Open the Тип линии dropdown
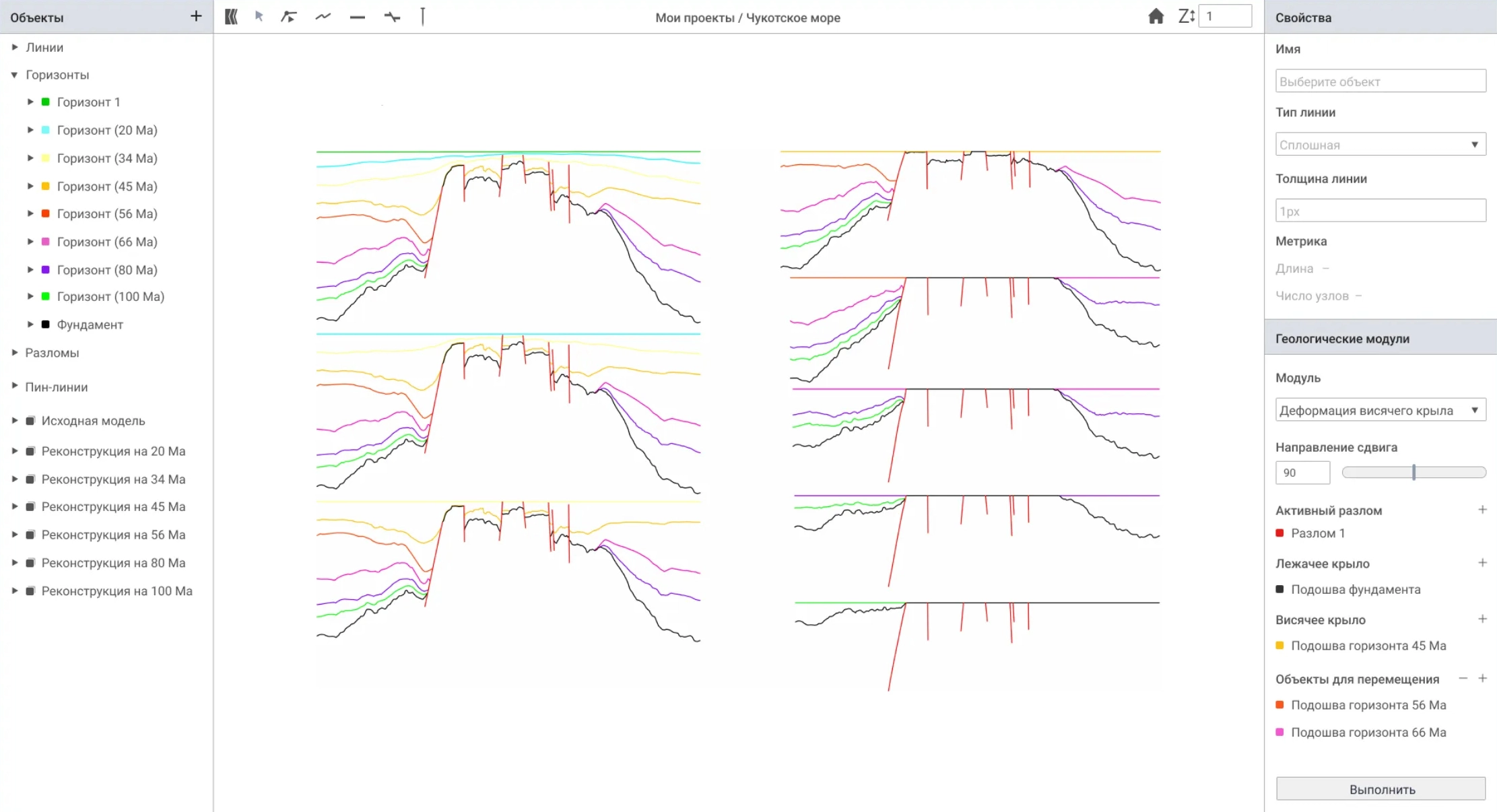The height and width of the screenshot is (812, 1497). (x=1380, y=144)
